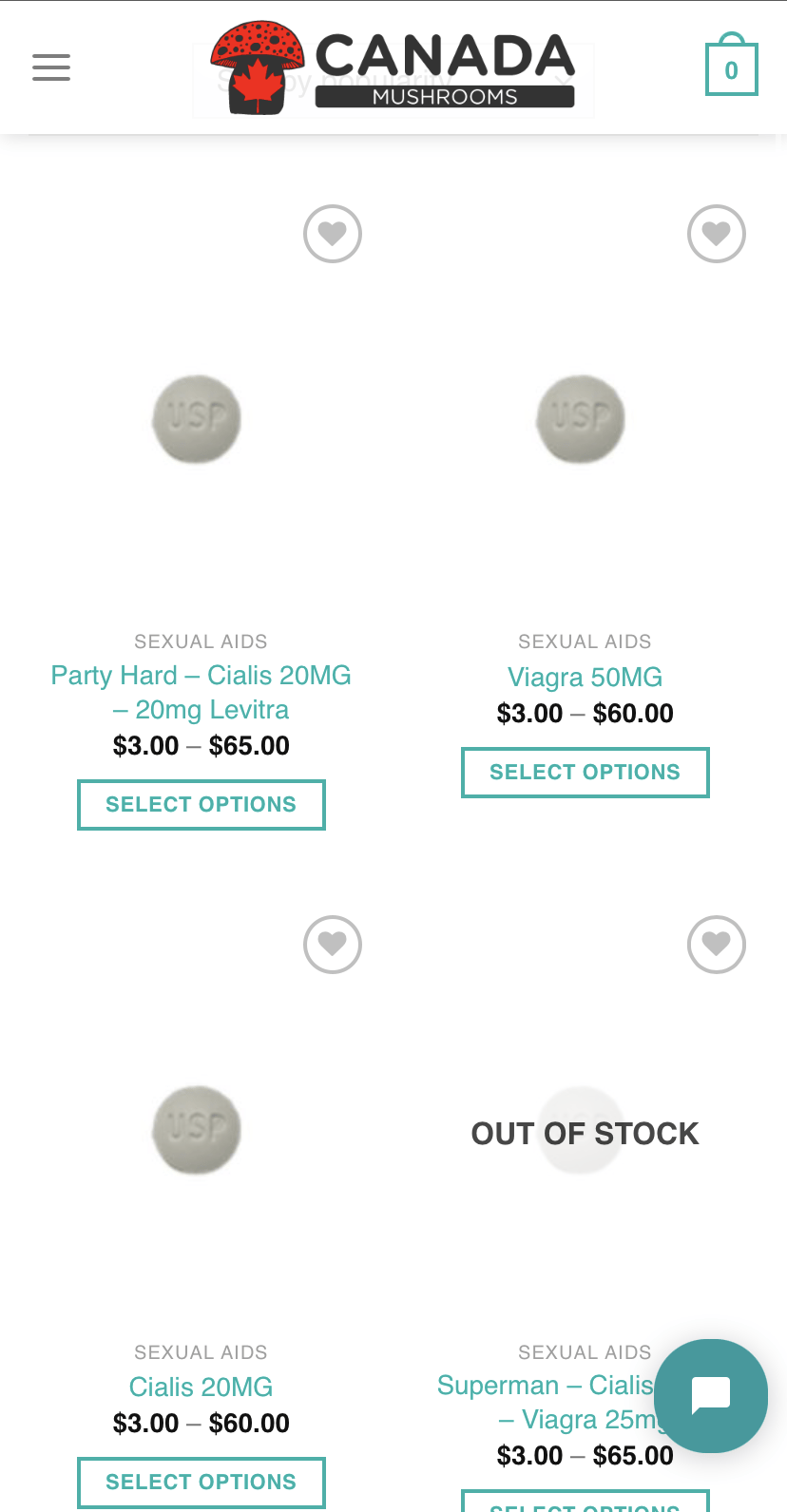Open the Viagra 50MG pill thumbnail
Image resolution: width=787 pixels, height=1512 pixels.
(581, 419)
